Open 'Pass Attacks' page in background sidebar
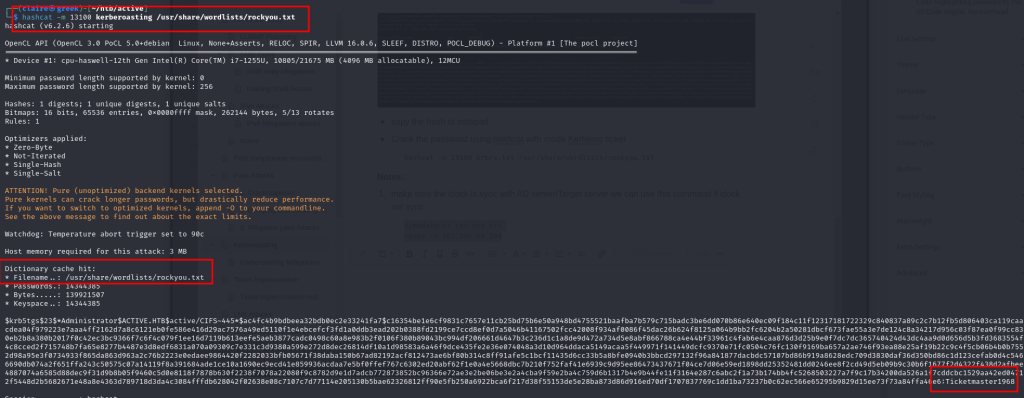Image resolution: width=1024 pixels, height=398 pixels. [x=253, y=175]
